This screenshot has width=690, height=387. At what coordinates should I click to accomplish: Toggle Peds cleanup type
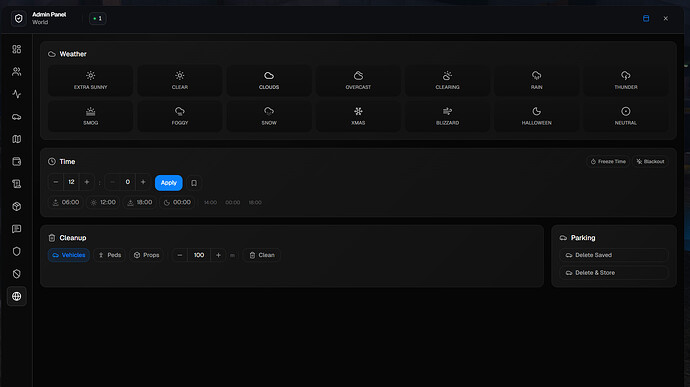110,255
